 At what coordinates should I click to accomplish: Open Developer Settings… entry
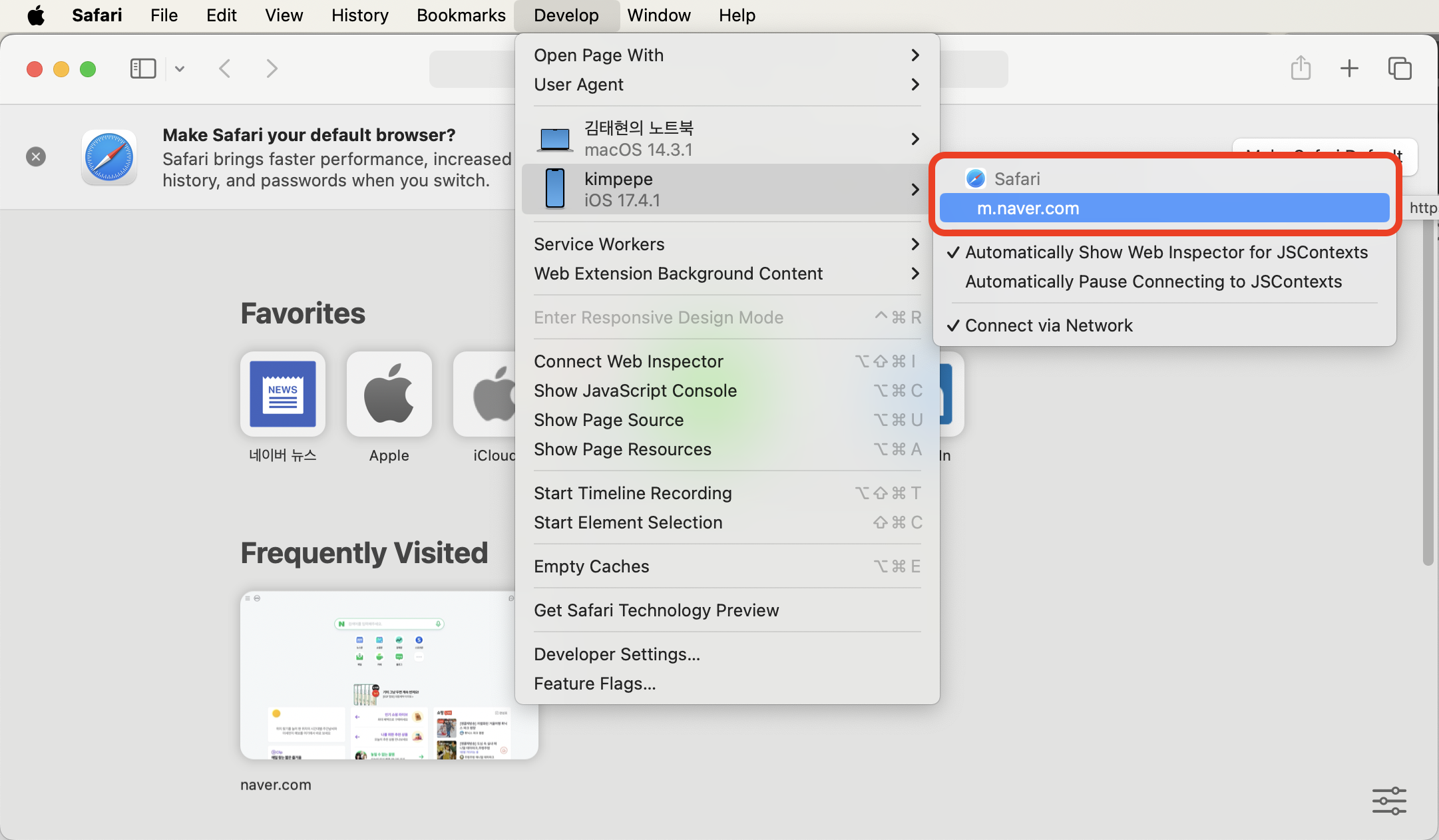point(616,654)
